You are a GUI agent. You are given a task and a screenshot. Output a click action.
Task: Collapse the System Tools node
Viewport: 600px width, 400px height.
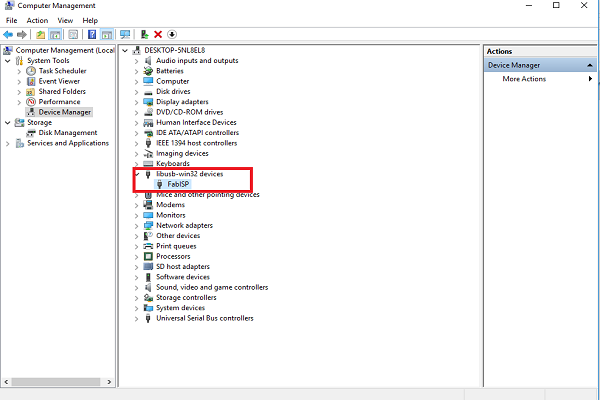(8, 61)
